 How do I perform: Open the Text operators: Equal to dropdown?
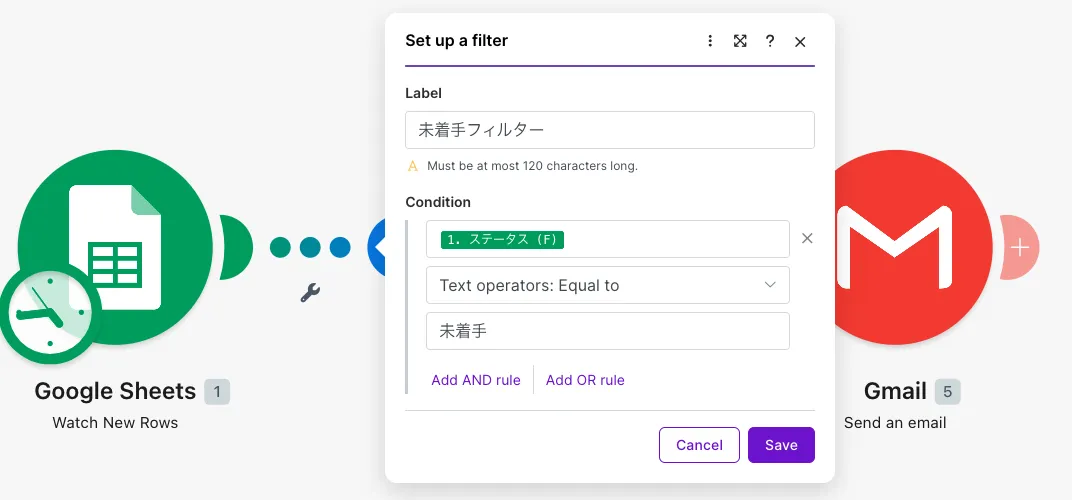608,285
